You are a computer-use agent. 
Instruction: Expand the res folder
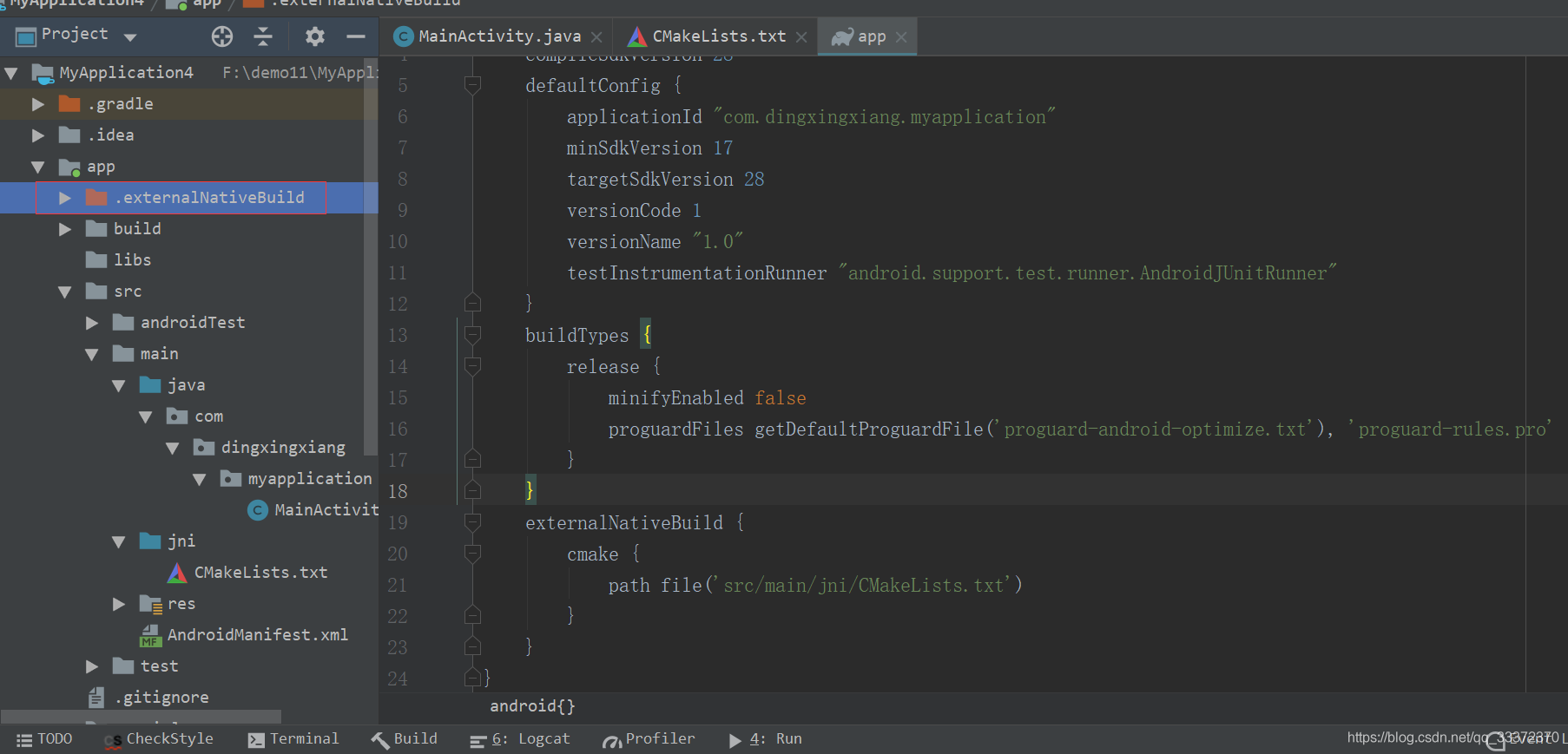(x=119, y=604)
